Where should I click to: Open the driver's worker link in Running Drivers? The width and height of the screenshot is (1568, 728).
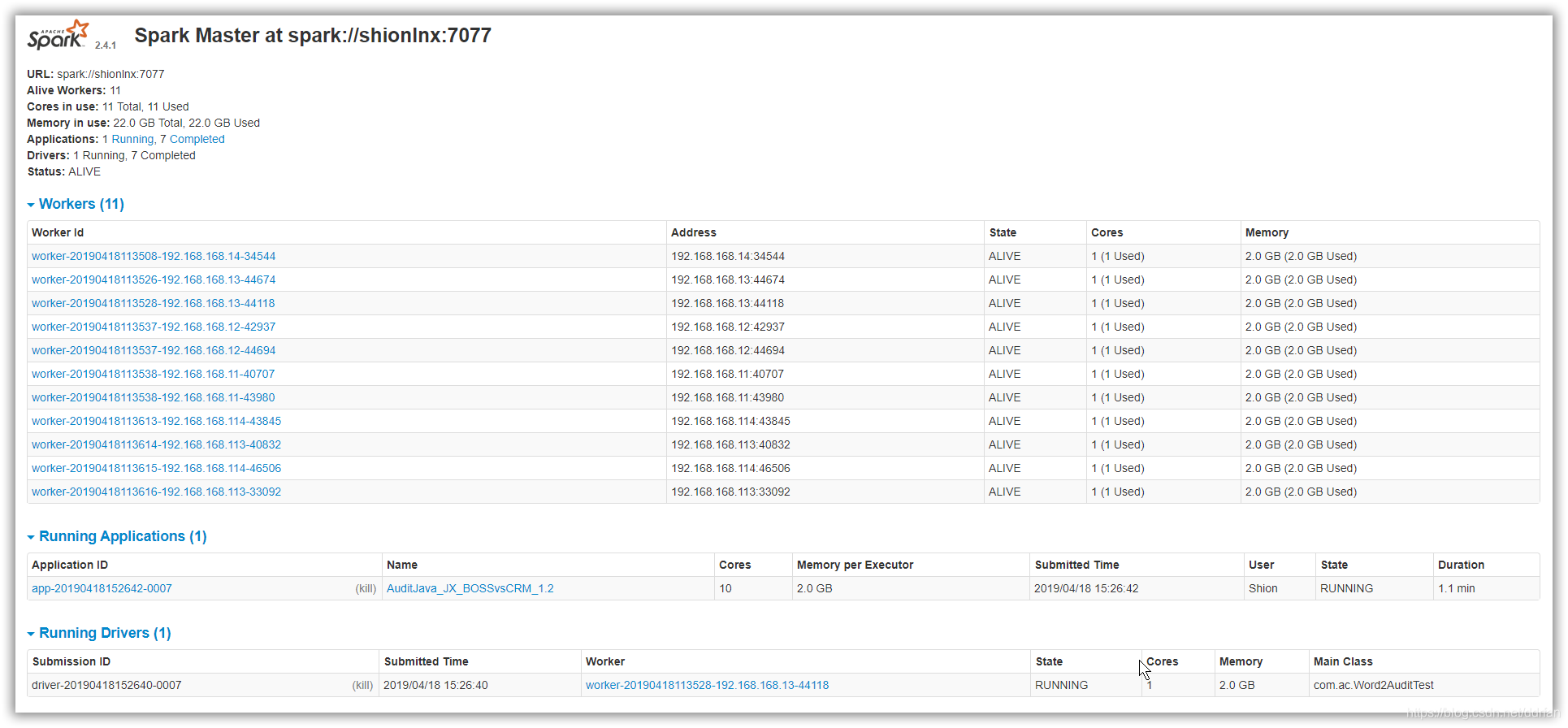[708, 685]
